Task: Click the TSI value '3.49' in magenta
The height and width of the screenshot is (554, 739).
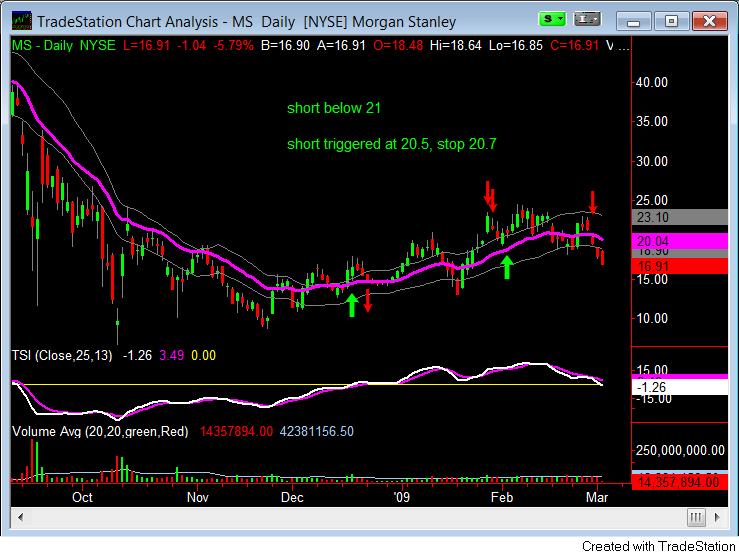Action: (172, 355)
